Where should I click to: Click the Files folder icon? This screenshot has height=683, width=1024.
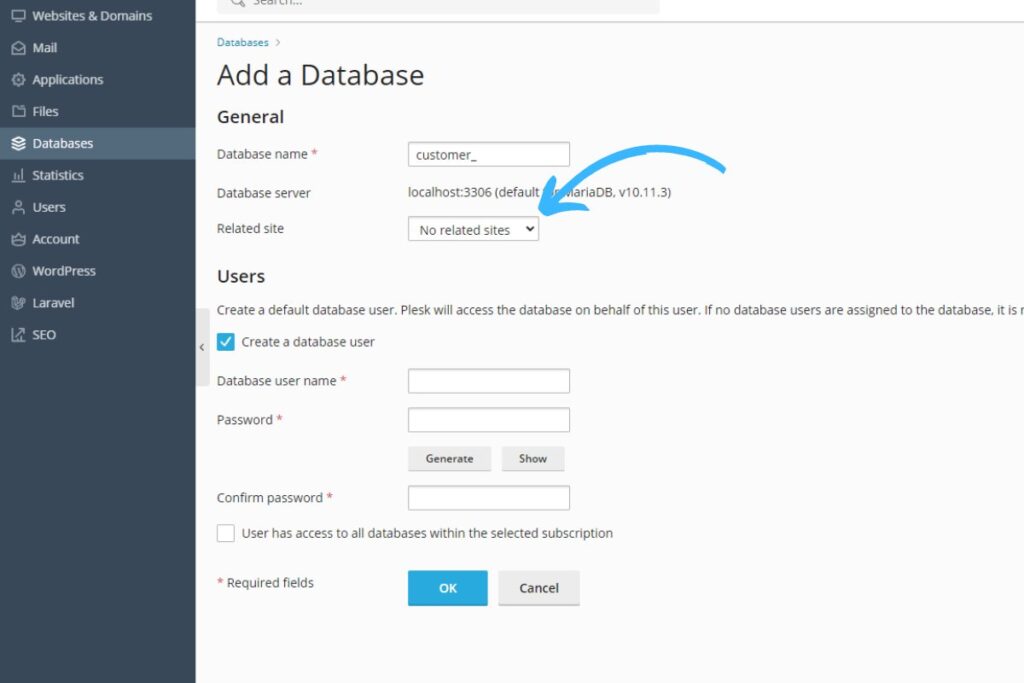pyautogui.click(x=18, y=111)
